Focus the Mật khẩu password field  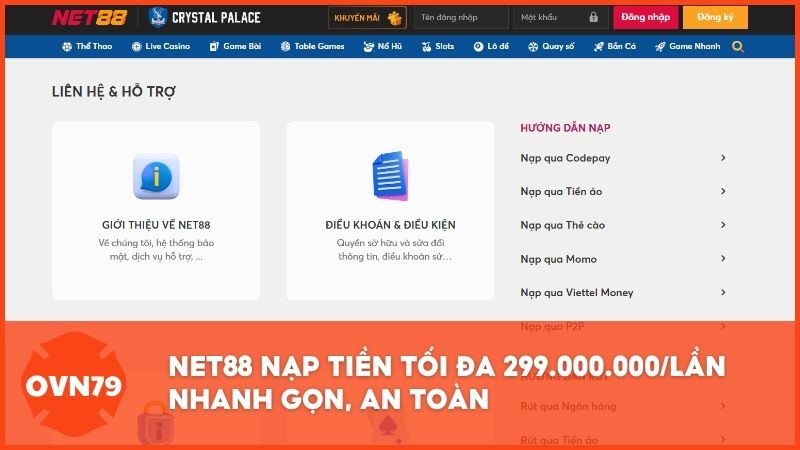pyautogui.click(x=560, y=17)
